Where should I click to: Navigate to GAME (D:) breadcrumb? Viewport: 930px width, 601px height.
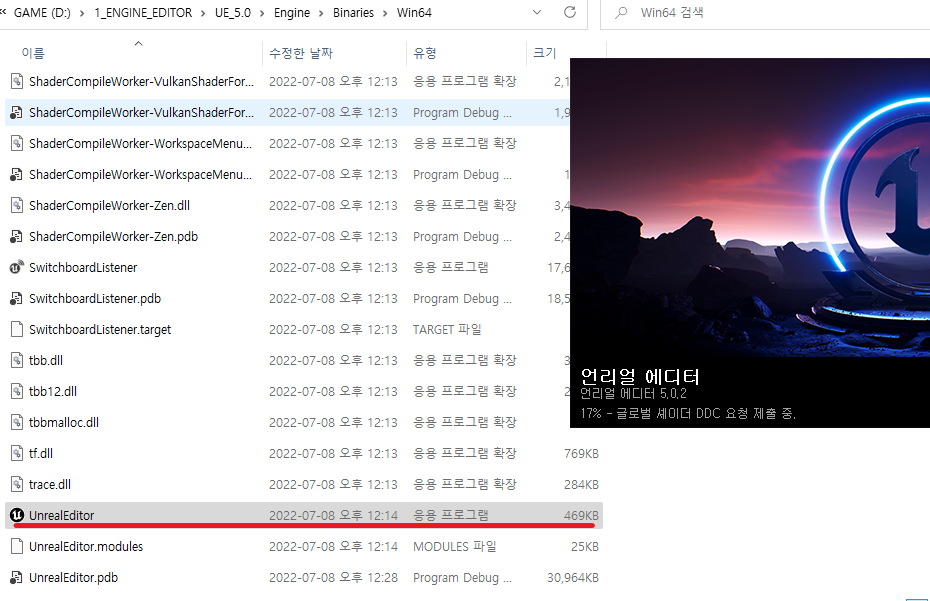[42, 12]
